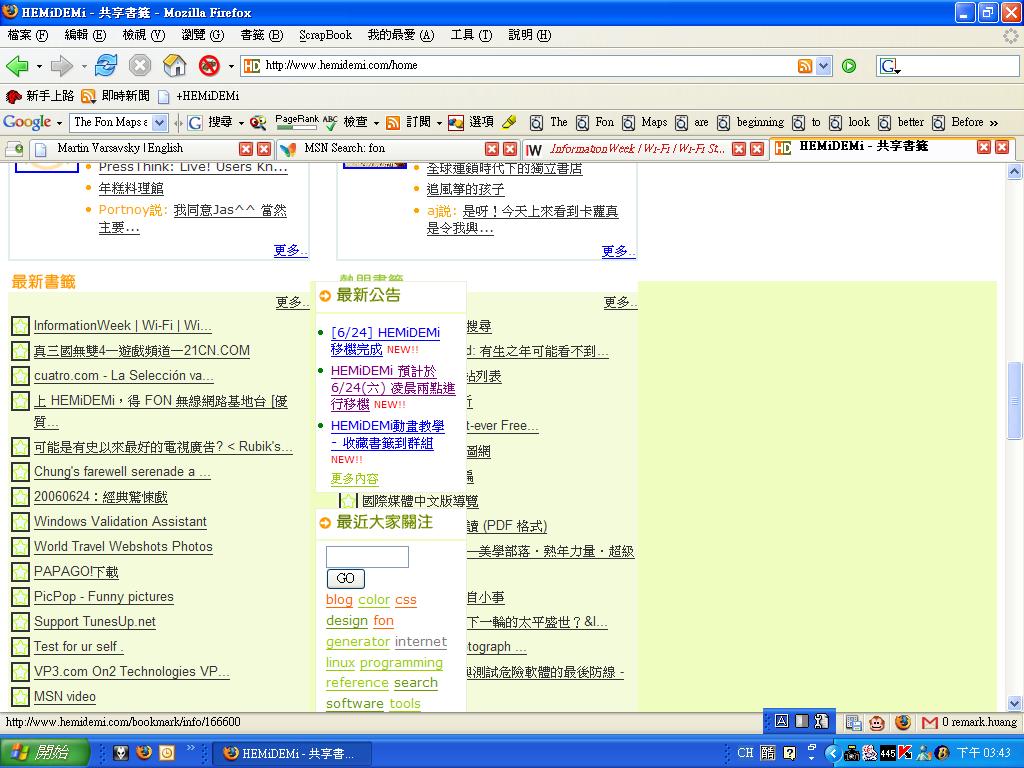Screen dimensions: 1024x768
Task: Click the page's vertical scrollbar thumb
Action: (1015, 400)
